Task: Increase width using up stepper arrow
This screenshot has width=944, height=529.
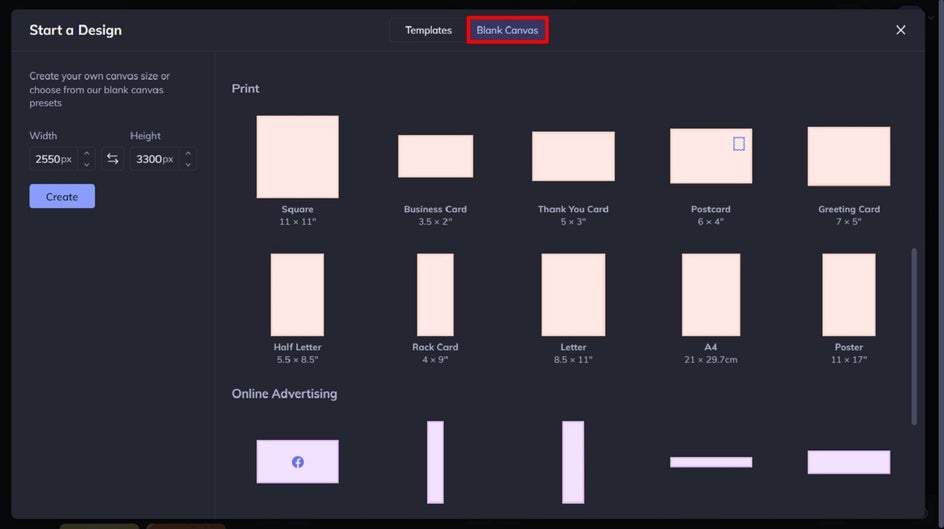Action: point(87,153)
